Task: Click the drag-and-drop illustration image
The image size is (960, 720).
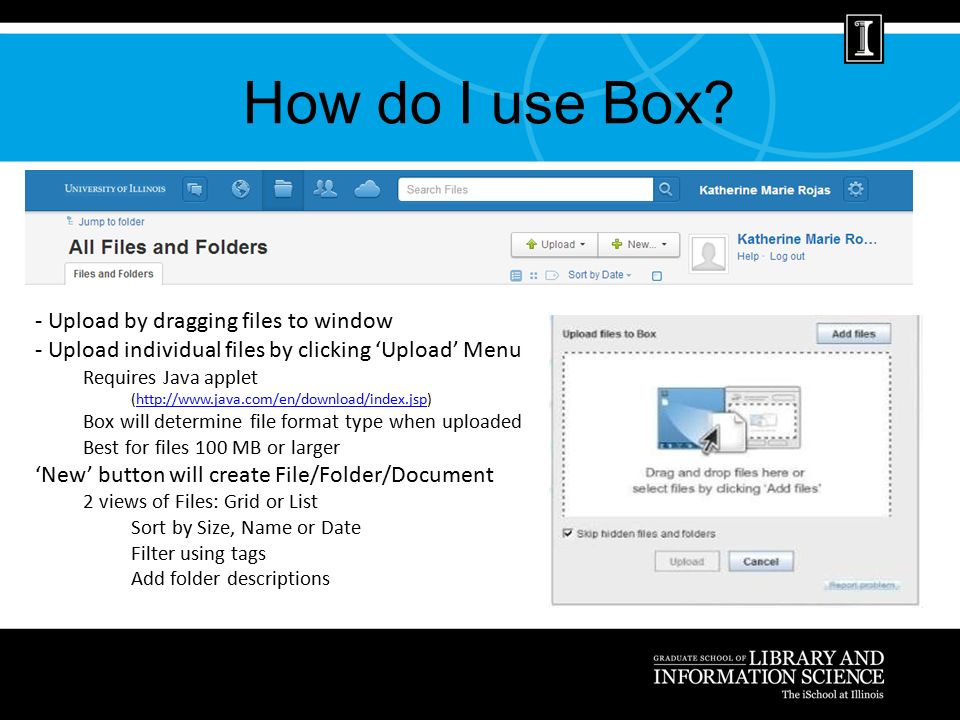Action: pyautogui.click(x=729, y=420)
